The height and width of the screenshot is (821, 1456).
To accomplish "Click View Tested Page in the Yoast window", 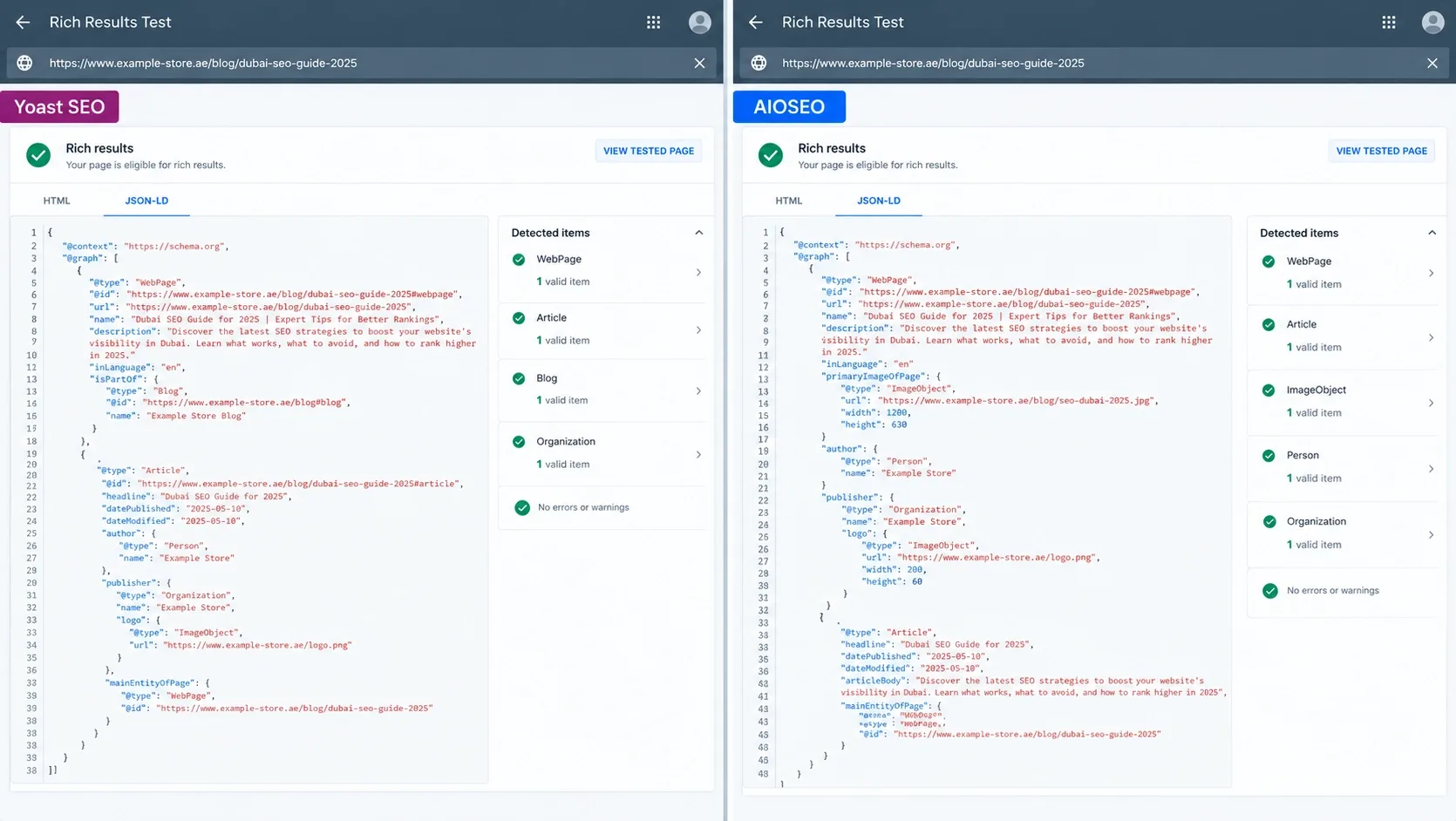I will pyautogui.click(x=649, y=151).
